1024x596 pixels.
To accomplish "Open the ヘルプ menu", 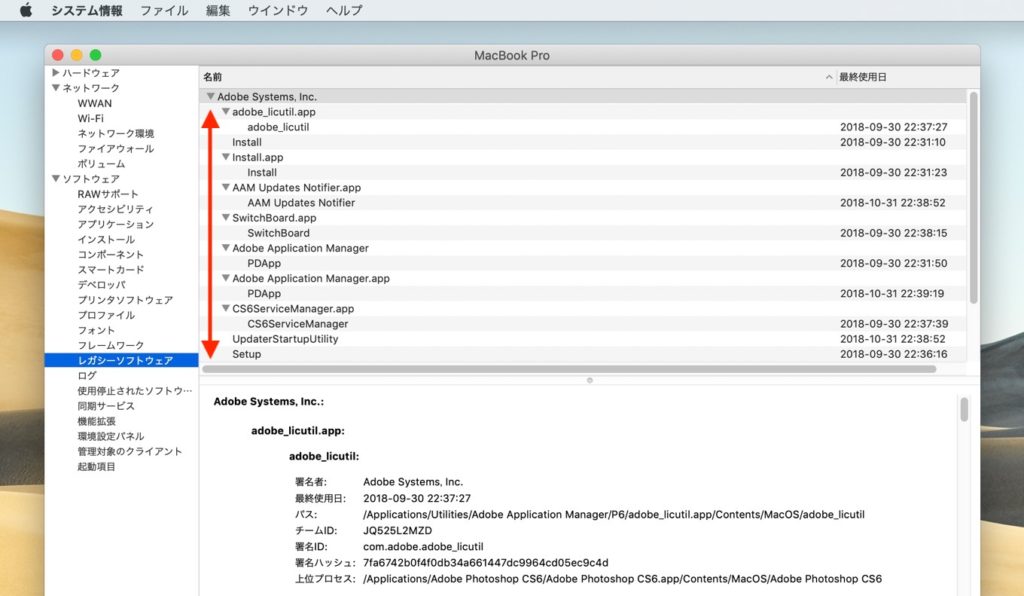I will pos(343,11).
